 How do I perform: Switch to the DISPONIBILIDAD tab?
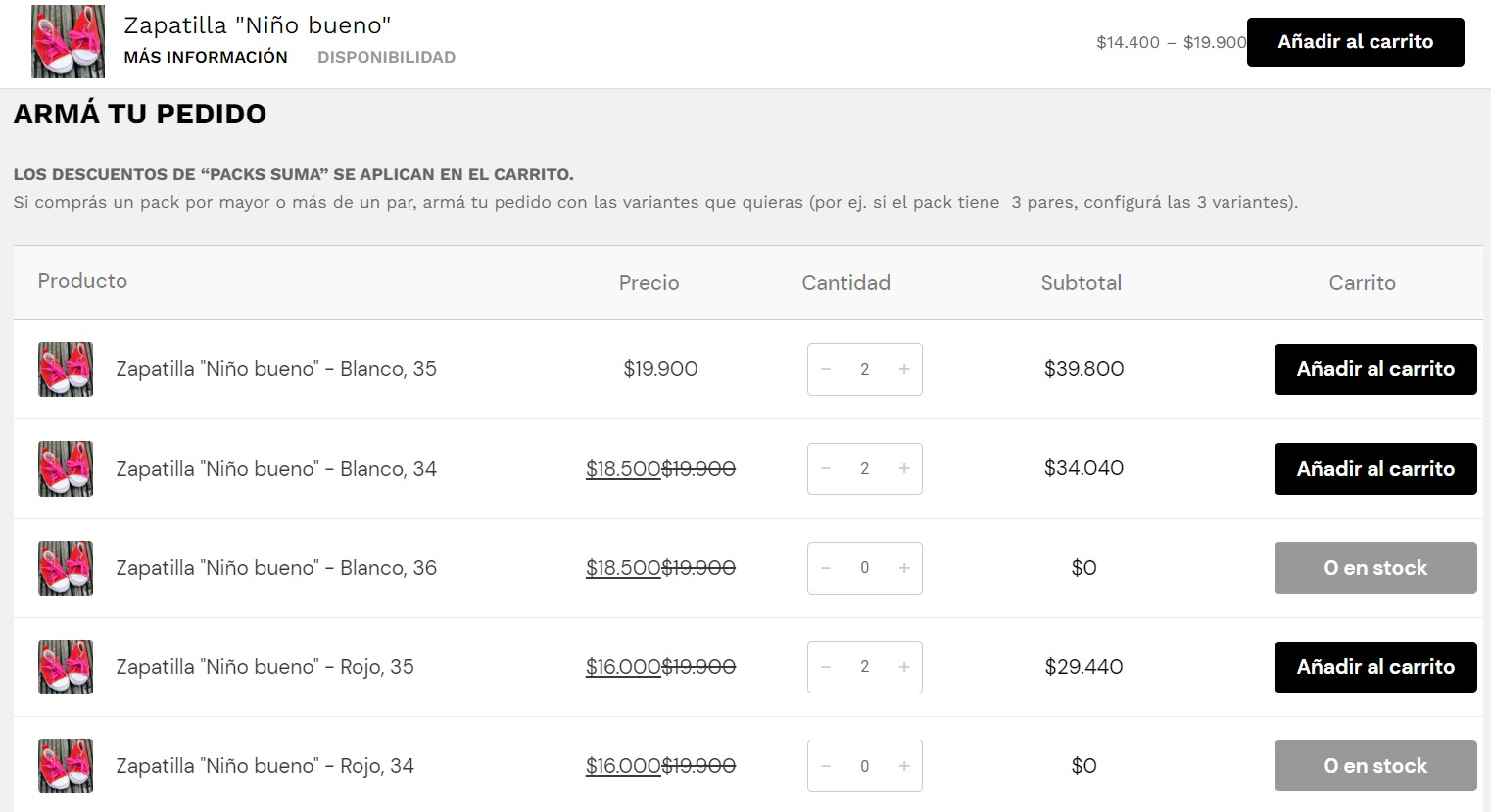click(386, 57)
